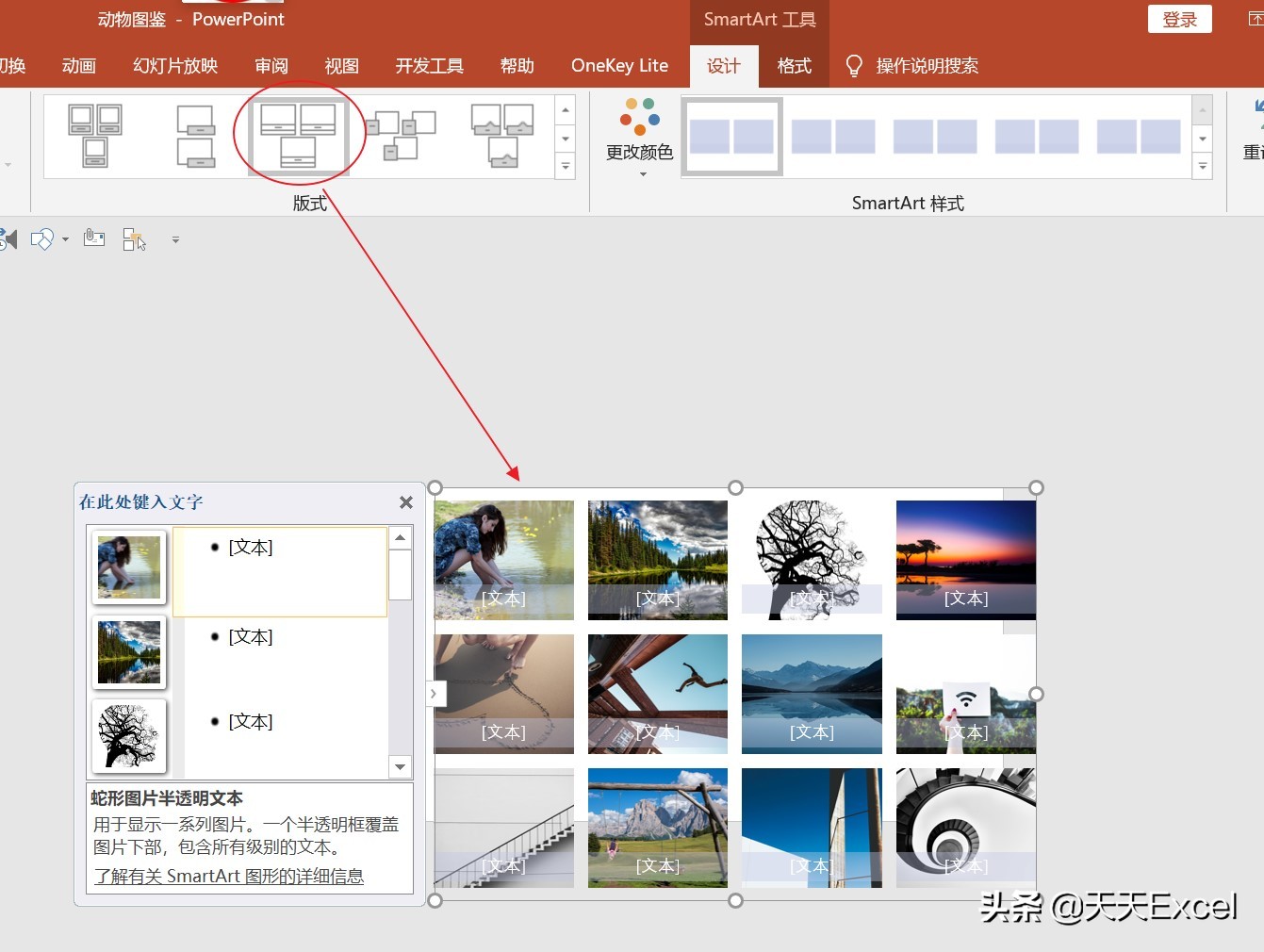1264x952 pixels.
Task: Select the circled snake-picture layout in 版式 gallery
Action: click(x=299, y=132)
